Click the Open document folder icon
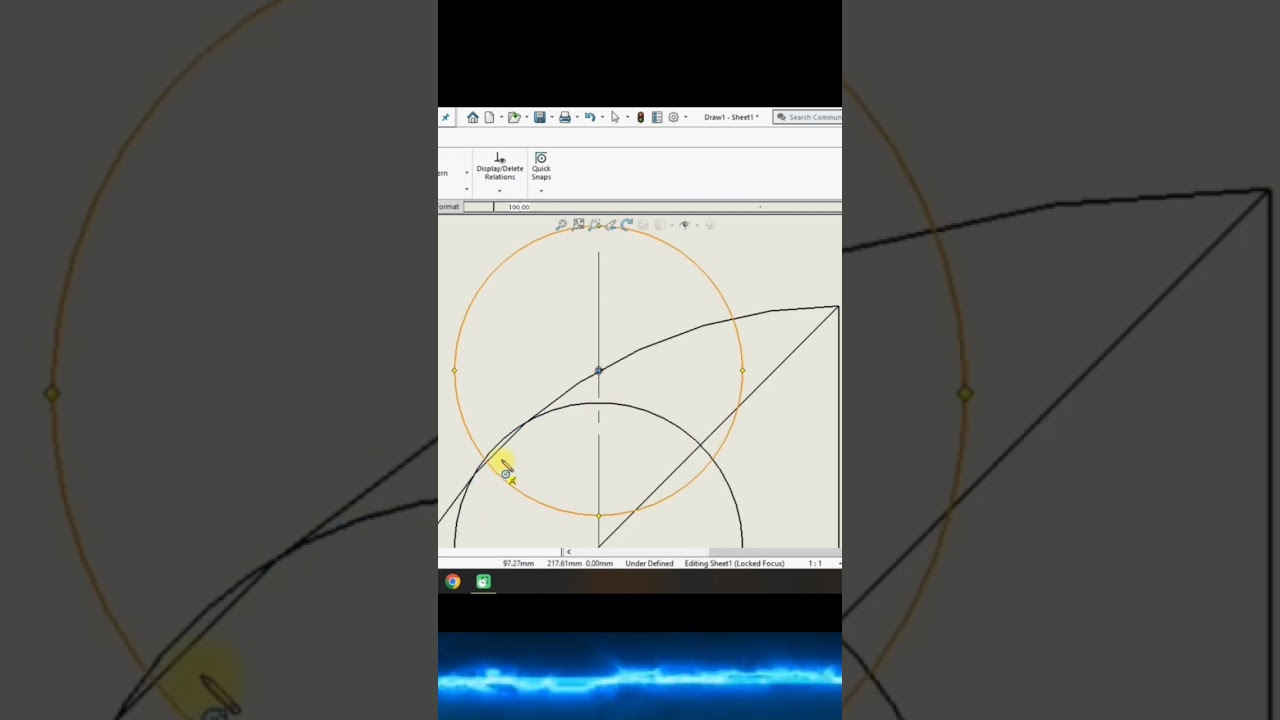 [x=514, y=117]
